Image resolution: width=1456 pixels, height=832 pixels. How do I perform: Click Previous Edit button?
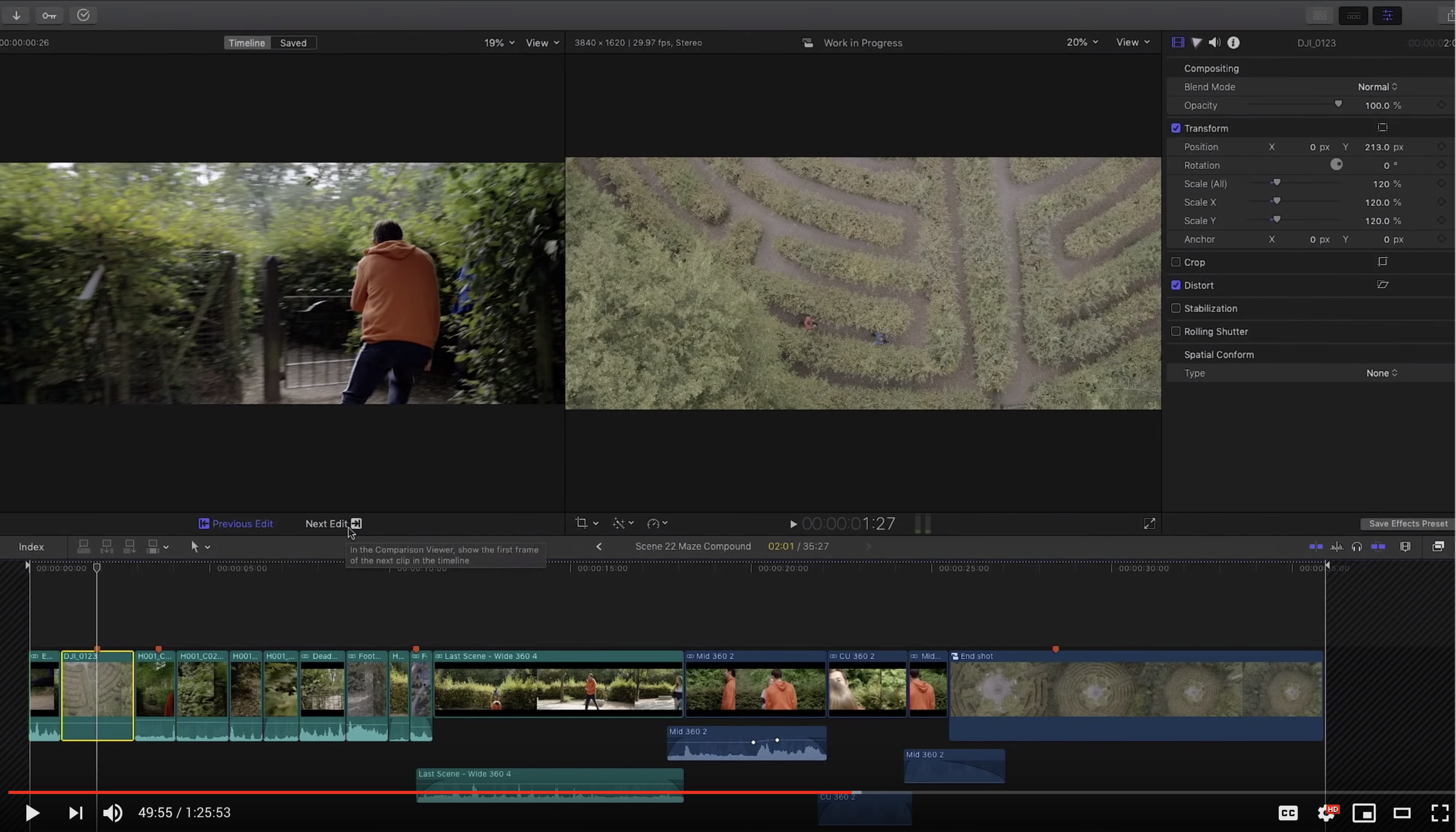point(236,524)
